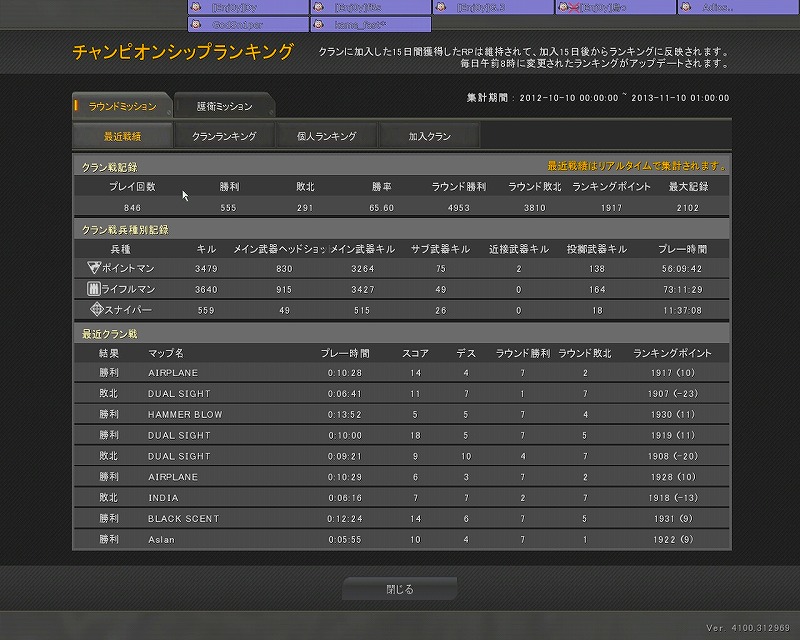Select the HAMMER BLOW match row
Screen dimensions: 800x640
click(x=400, y=414)
